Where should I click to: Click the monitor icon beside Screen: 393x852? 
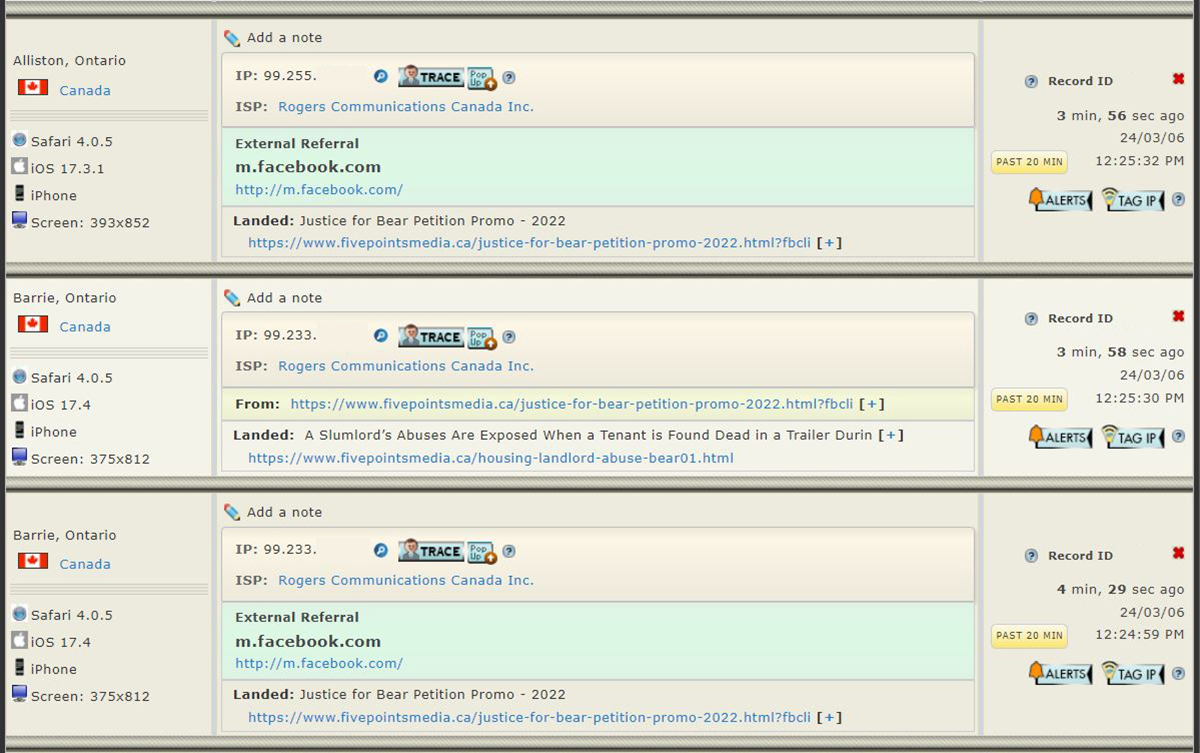tap(19, 220)
